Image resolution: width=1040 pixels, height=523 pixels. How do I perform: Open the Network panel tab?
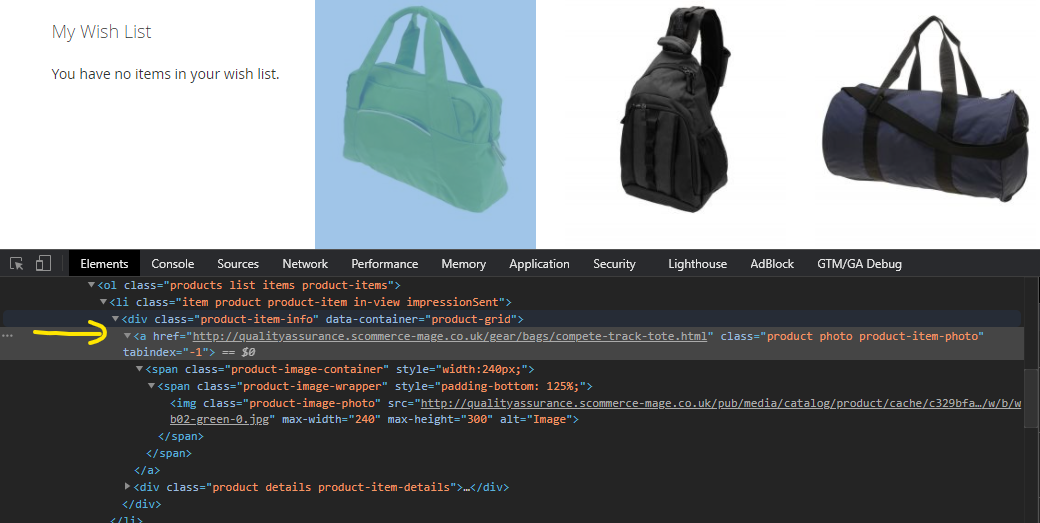click(x=305, y=264)
